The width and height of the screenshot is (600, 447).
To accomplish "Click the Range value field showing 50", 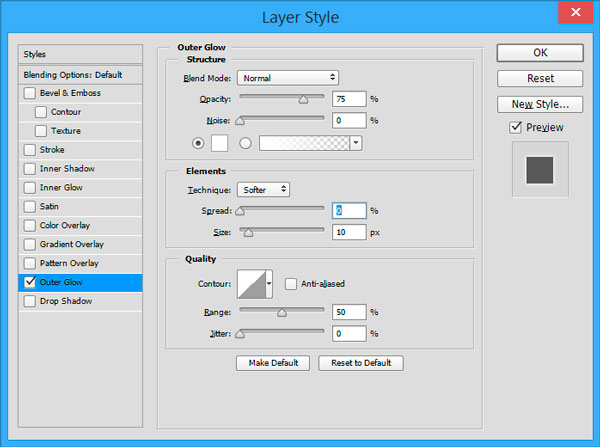I will pos(349,312).
